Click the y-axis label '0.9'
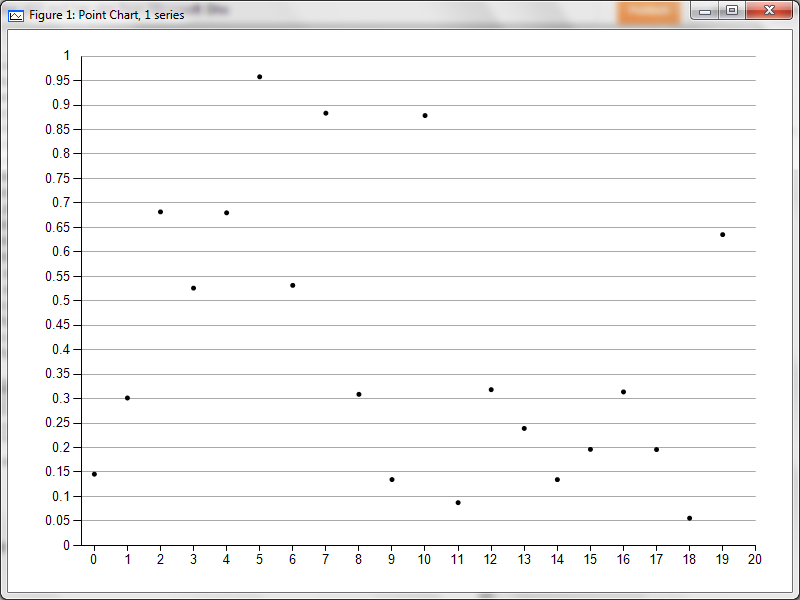Viewport: 800px width, 600px height. 61,105
